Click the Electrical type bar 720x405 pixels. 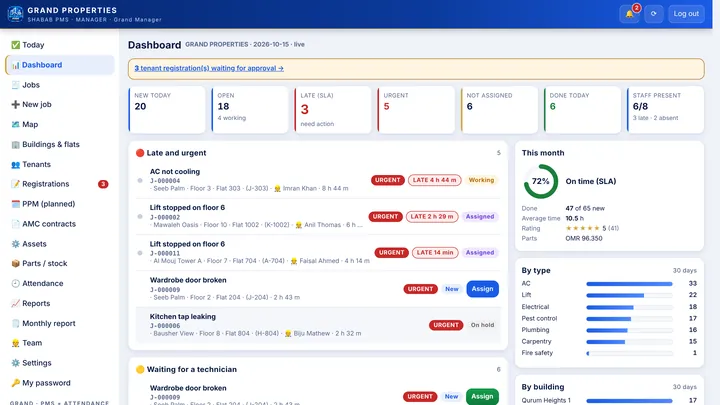pos(629,307)
